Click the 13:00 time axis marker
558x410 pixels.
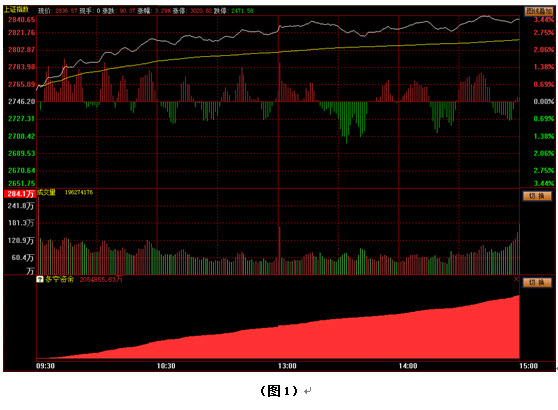(x=287, y=366)
